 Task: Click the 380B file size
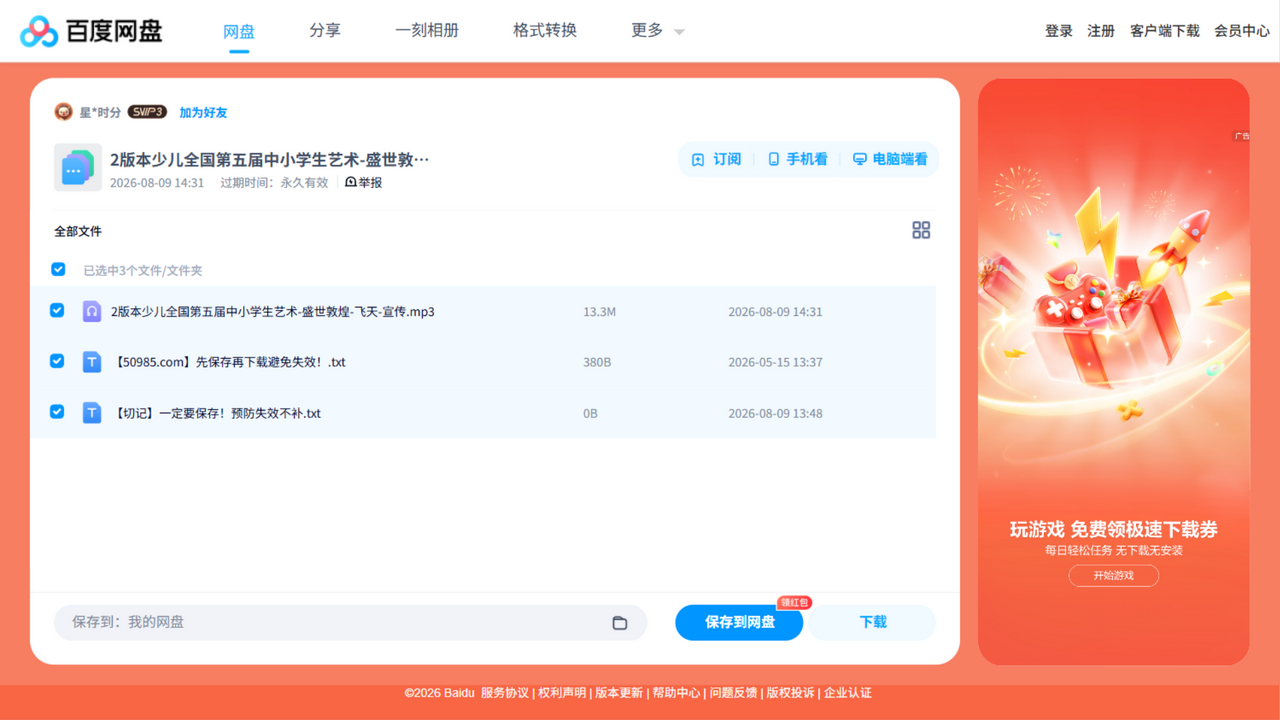coord(597,362)
